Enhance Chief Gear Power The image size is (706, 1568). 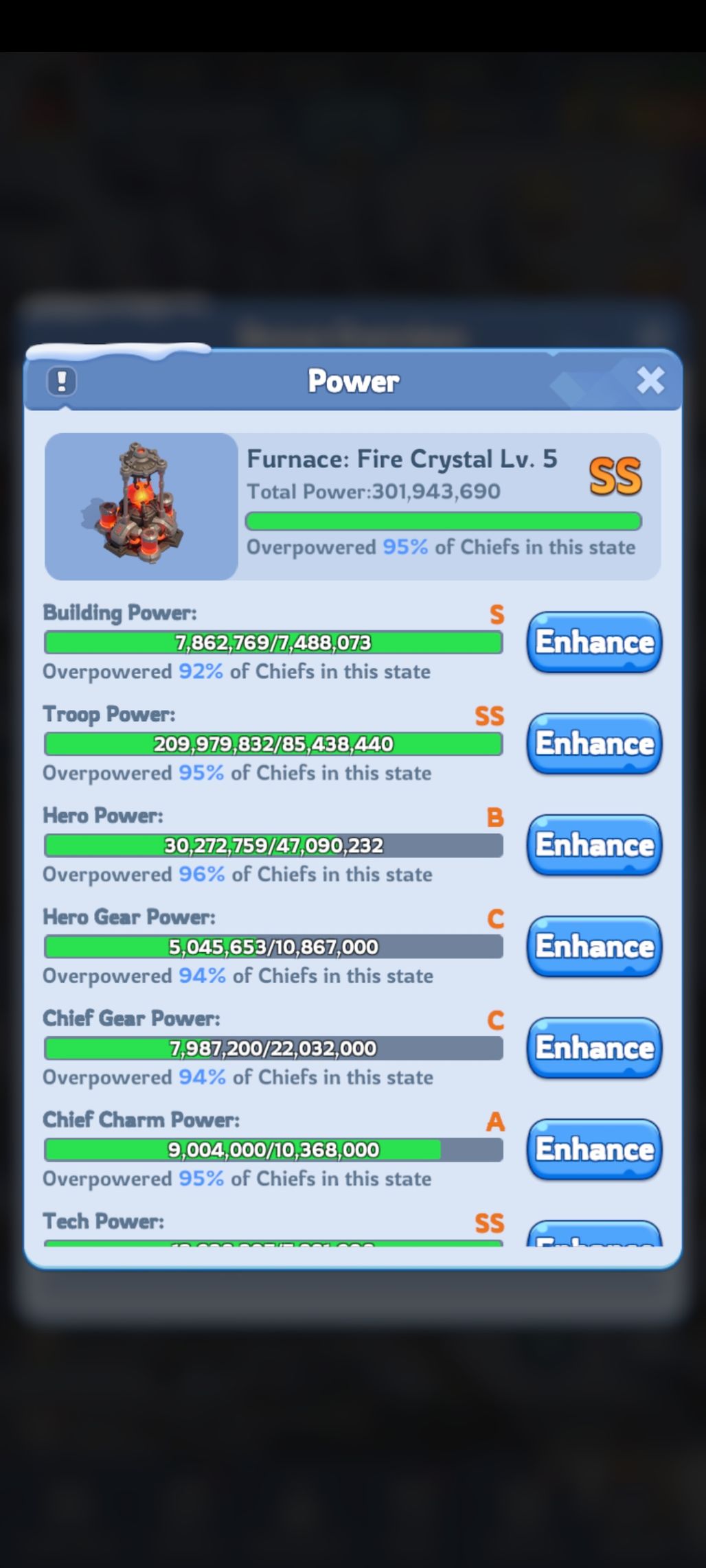pos(594,1048)
